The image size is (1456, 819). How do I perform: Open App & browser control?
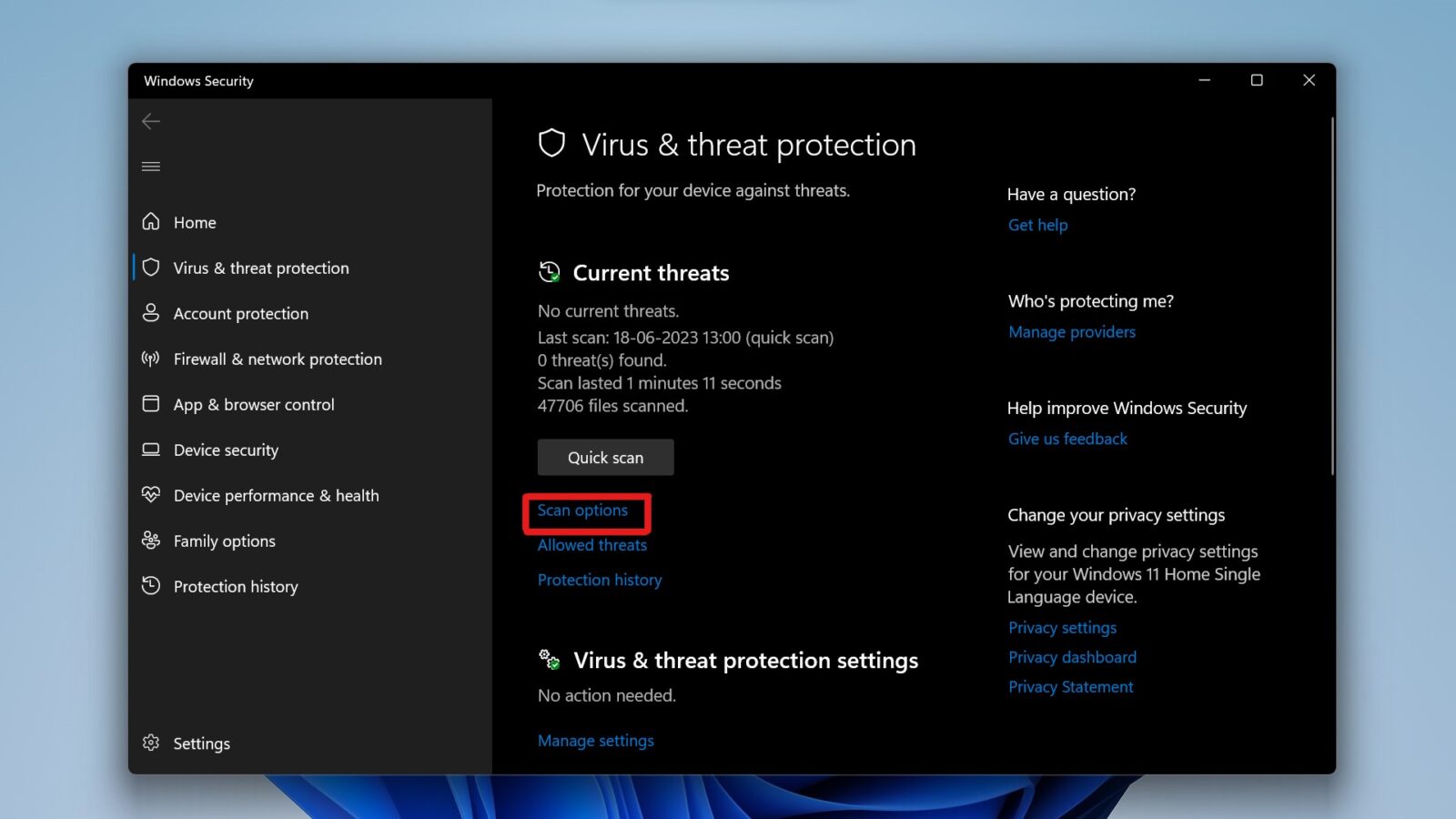[x=255, y=404]
